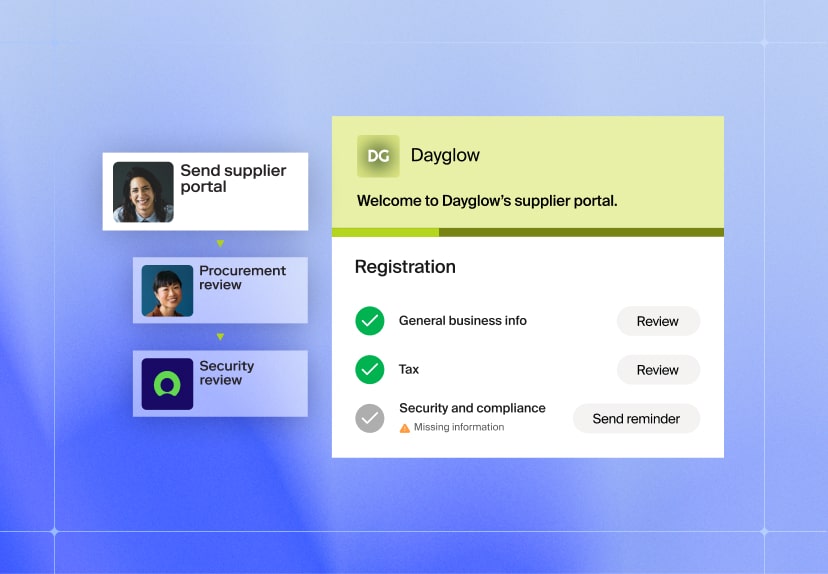828x574 pixels.
Task: Click arrow below Send supplier portal card
Action: (x=220, y=243)
